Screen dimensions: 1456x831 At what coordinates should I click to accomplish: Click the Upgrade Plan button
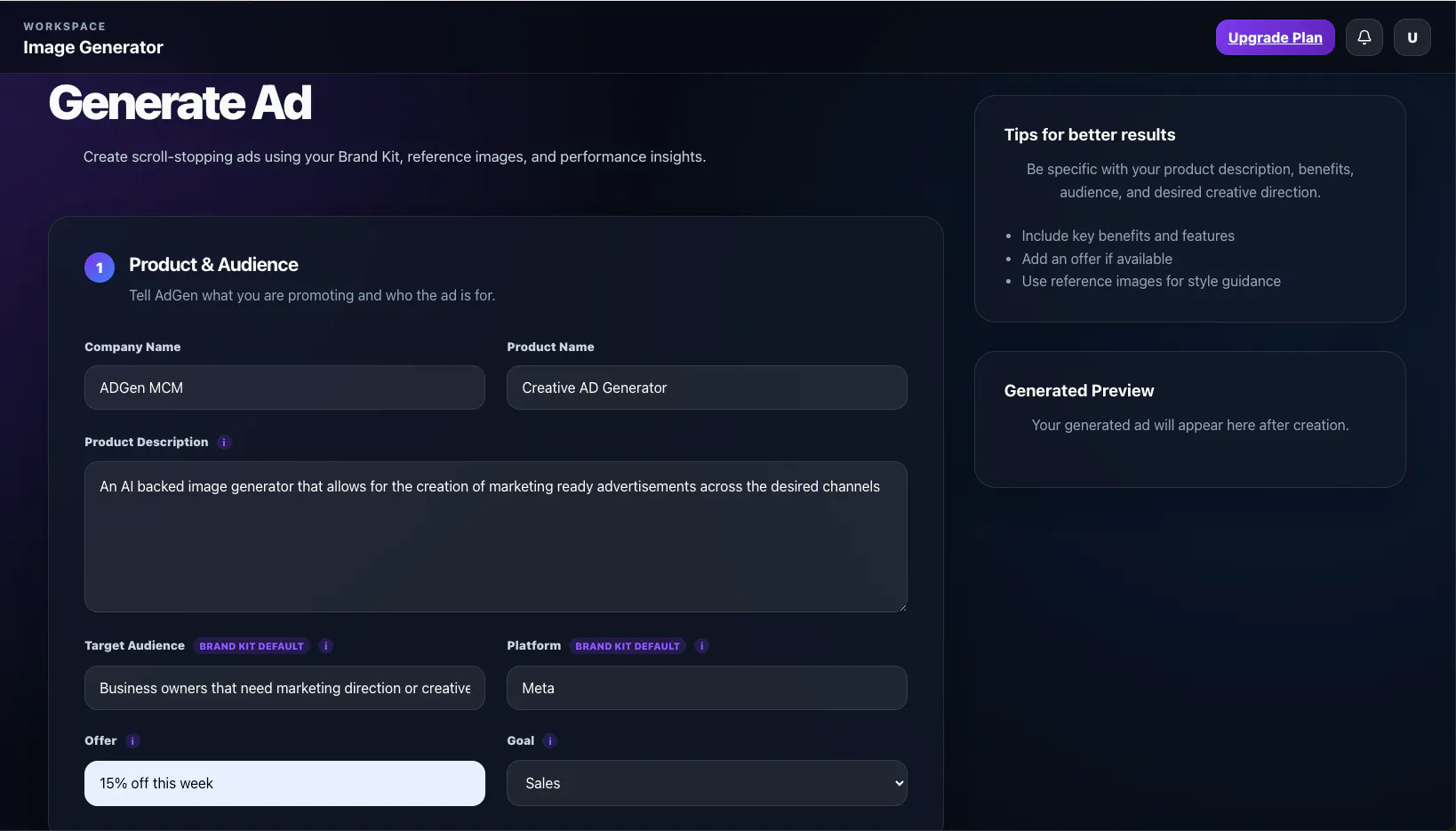click(1275, 37)
